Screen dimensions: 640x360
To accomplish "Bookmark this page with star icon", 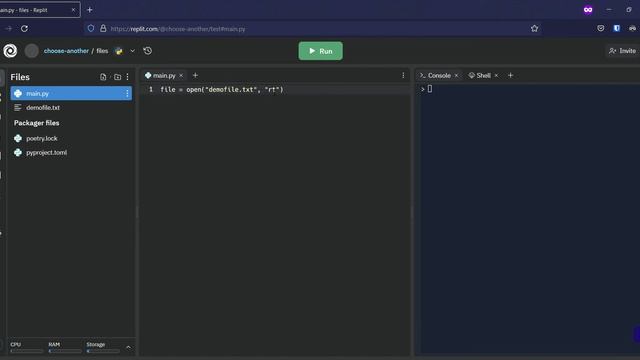I will tap(535, 29).
